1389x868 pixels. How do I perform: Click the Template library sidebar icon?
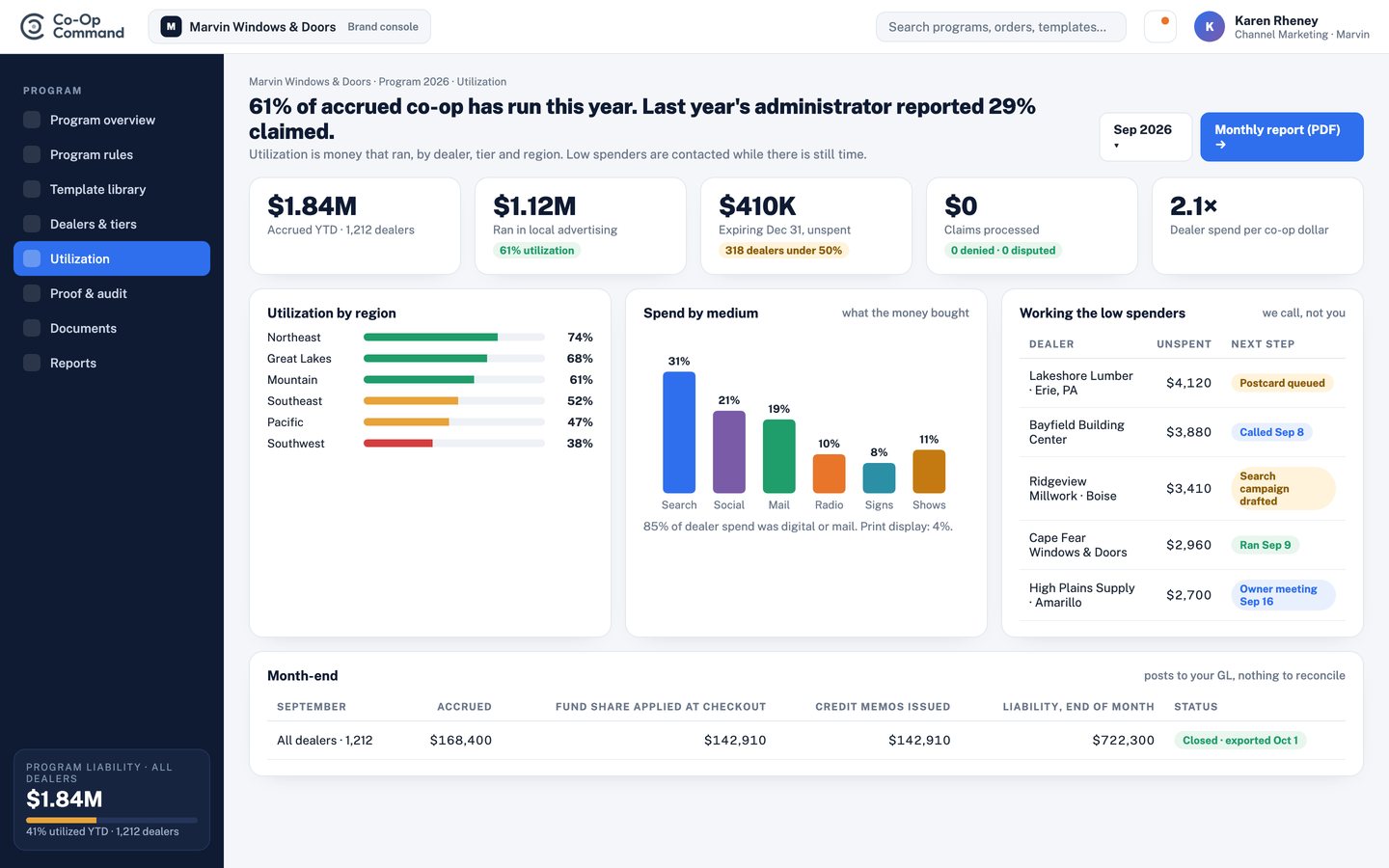tap(32, 189)
